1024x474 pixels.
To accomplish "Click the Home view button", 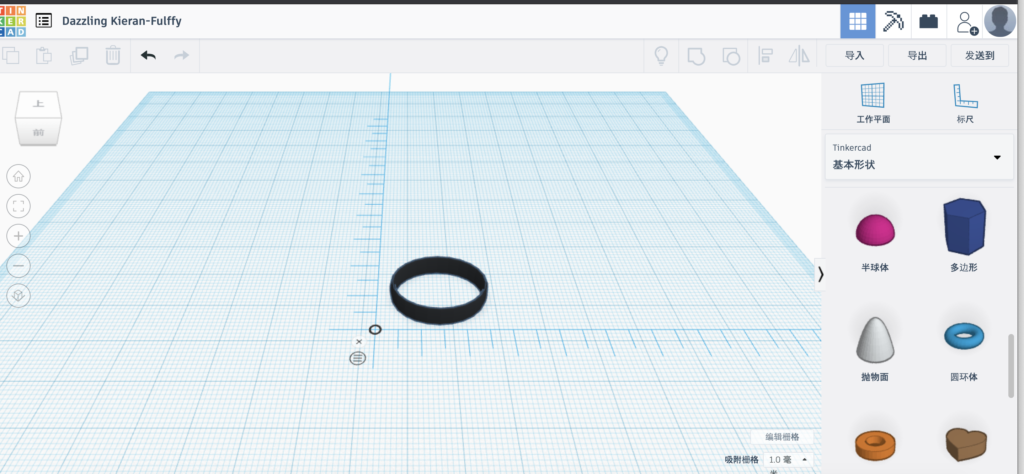I will [19, 177].
